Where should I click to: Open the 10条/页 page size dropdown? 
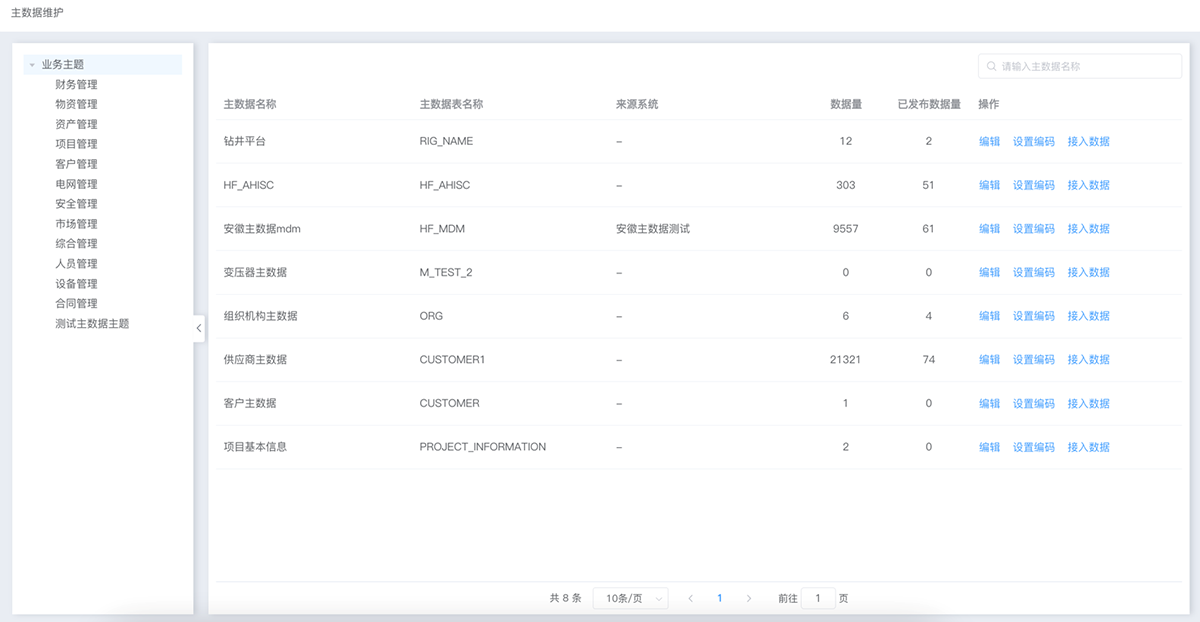click(630, 598)
